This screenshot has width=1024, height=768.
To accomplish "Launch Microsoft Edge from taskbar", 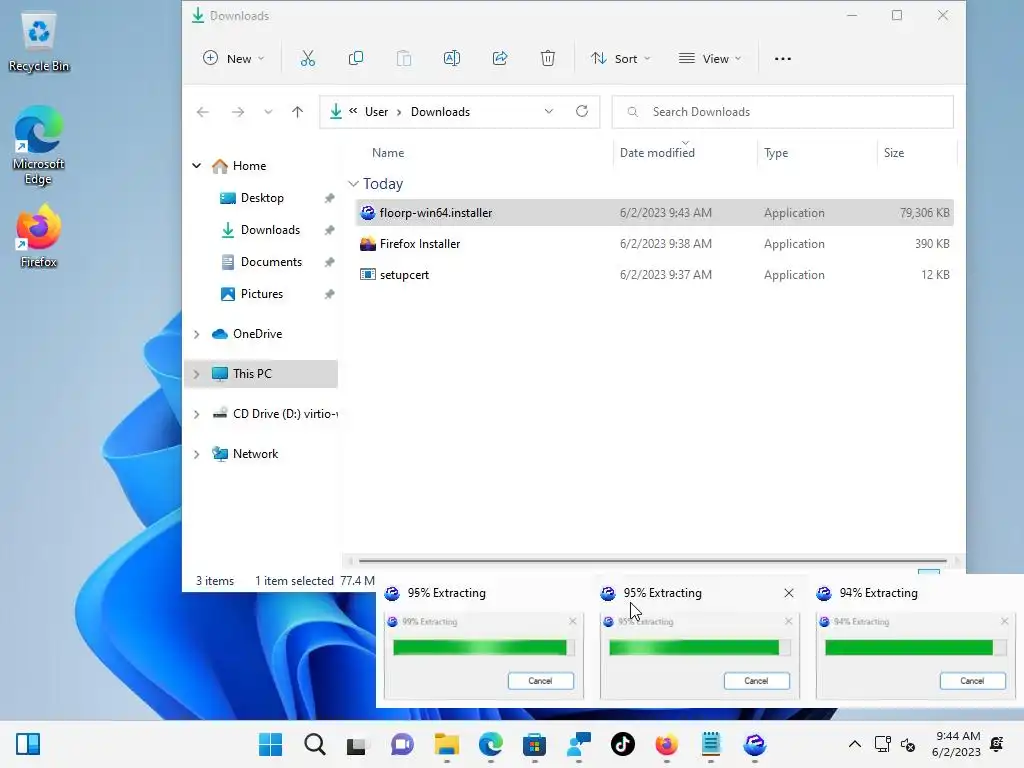I will 490,744.
